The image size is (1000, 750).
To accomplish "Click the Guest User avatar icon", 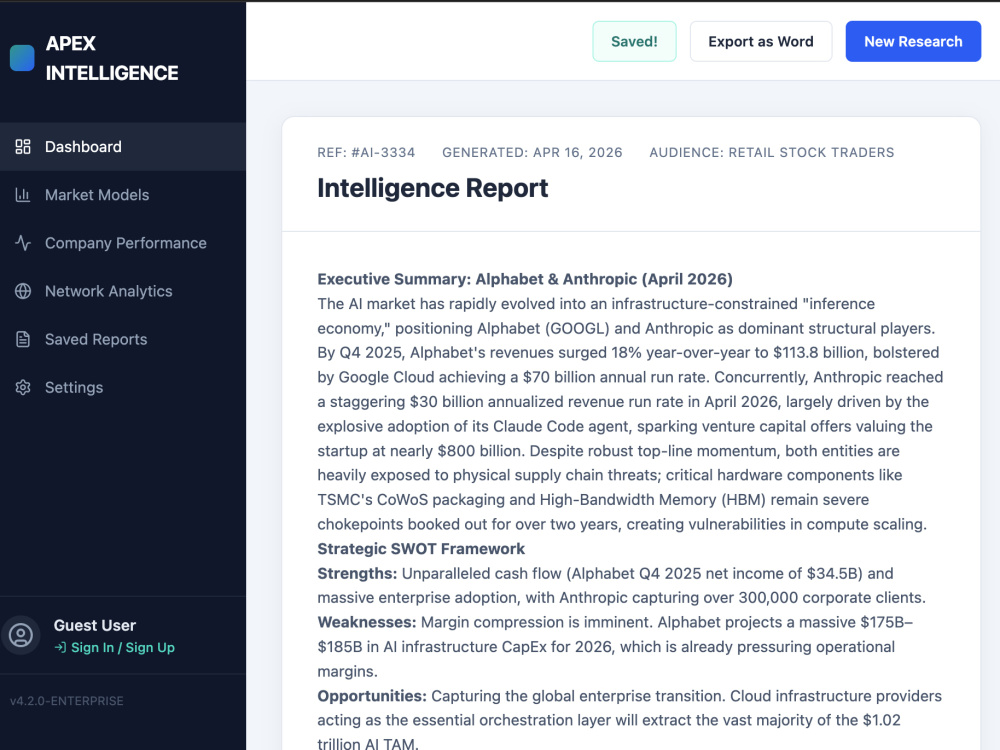I will pos(20,635).
